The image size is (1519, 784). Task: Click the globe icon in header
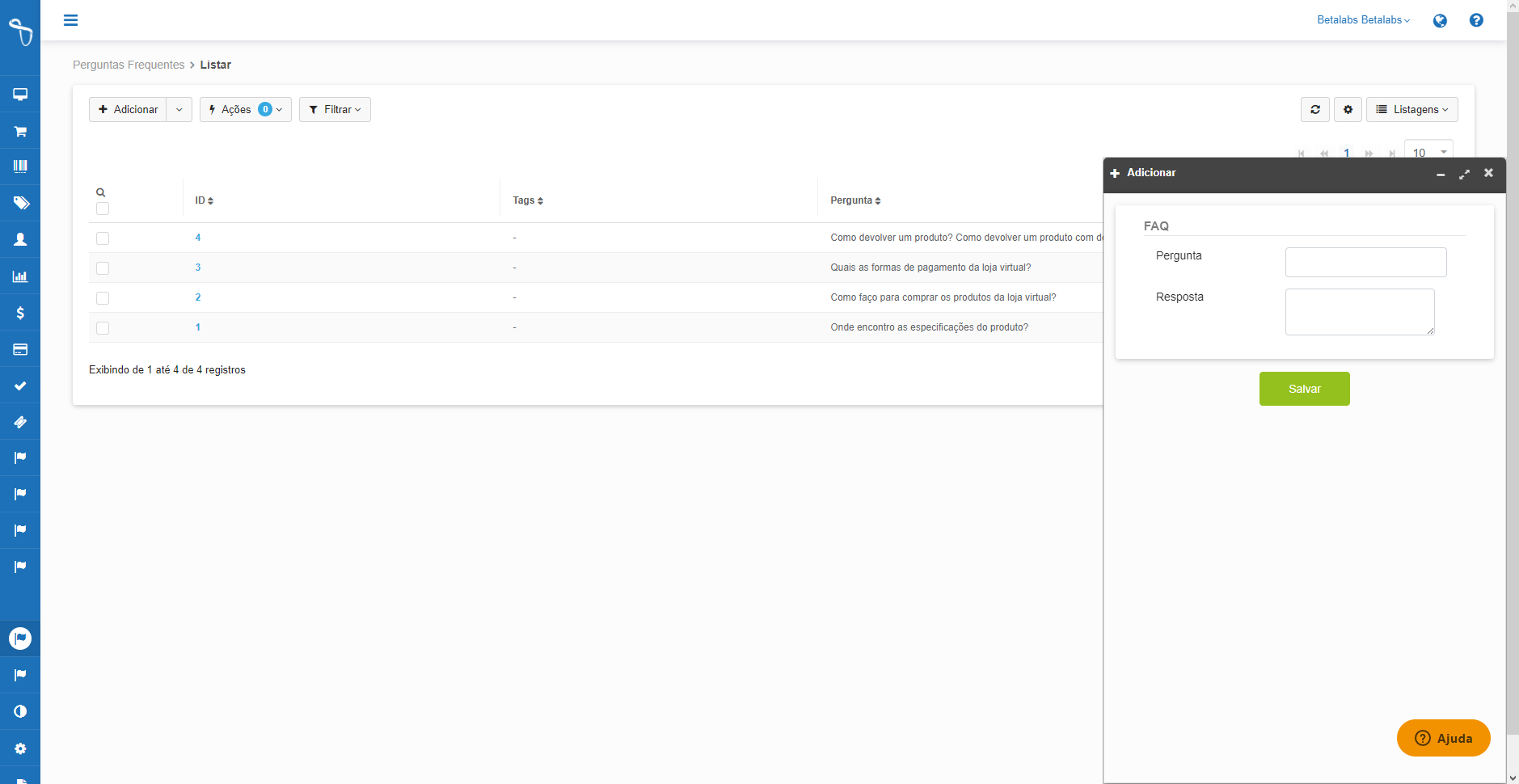[1440, 21]
